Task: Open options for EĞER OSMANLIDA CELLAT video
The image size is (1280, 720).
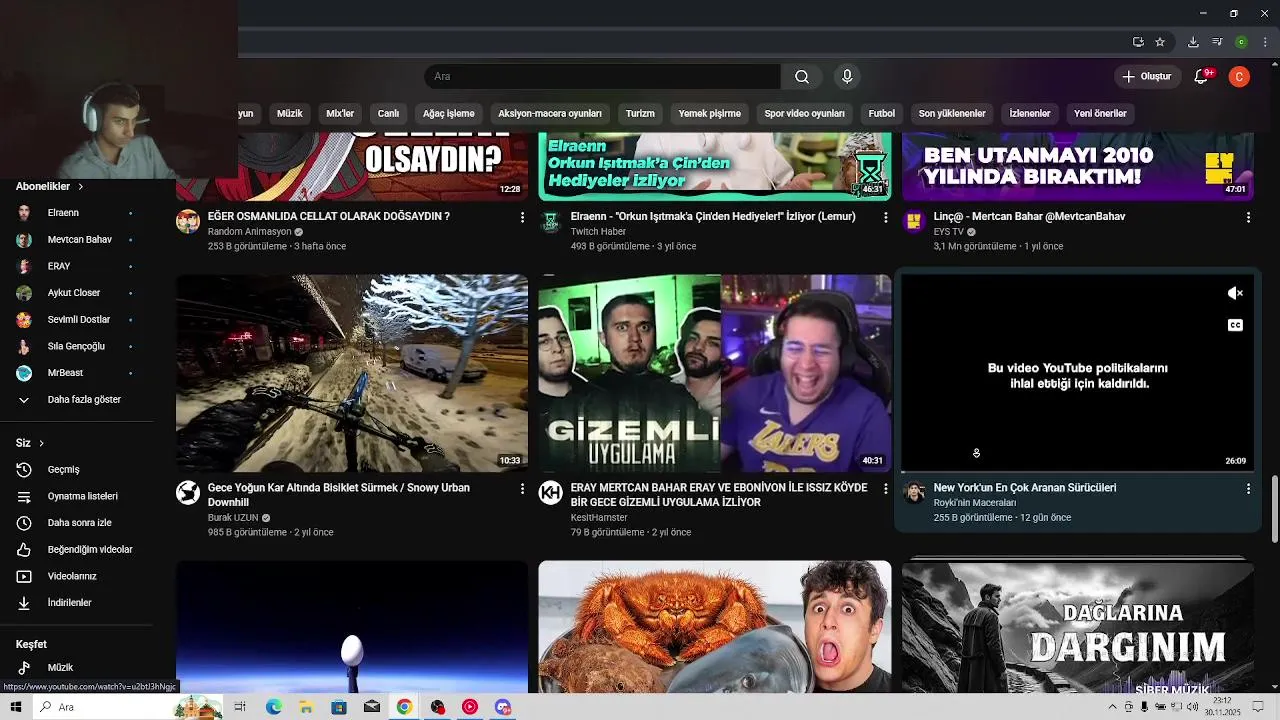Action: 522,217
